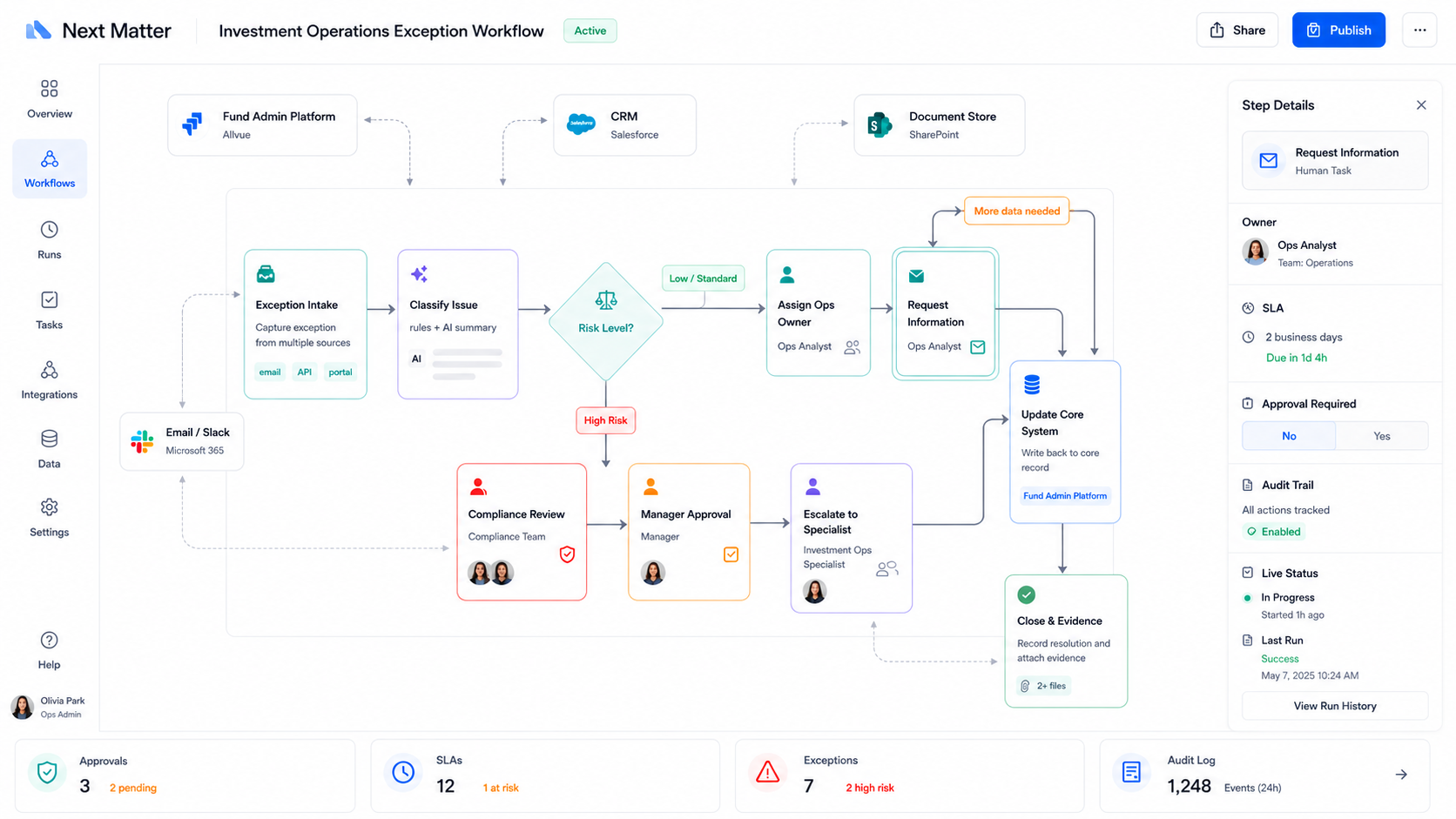The image size is (1456, 819).
Task: Click the Ops Analyst owner avatar
Action: click(x=1256, y=252)
